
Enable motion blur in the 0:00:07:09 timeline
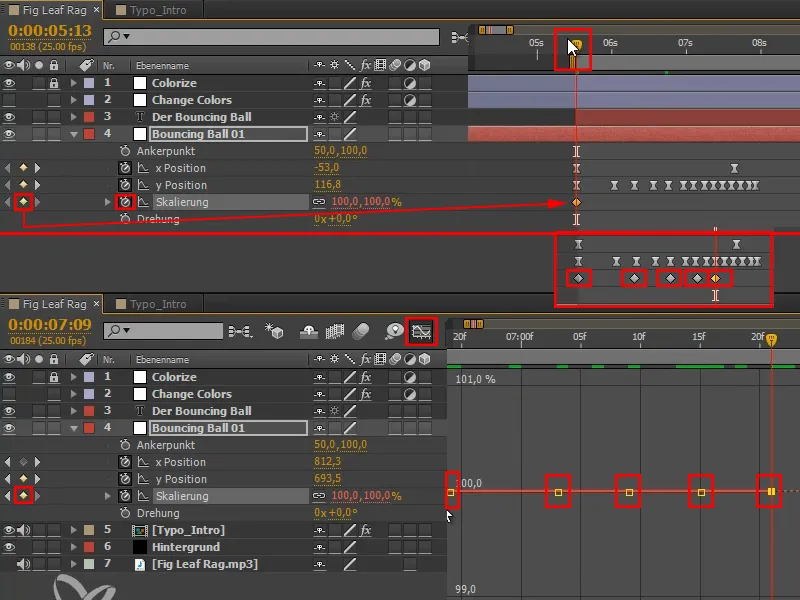(x=361, y=332)
